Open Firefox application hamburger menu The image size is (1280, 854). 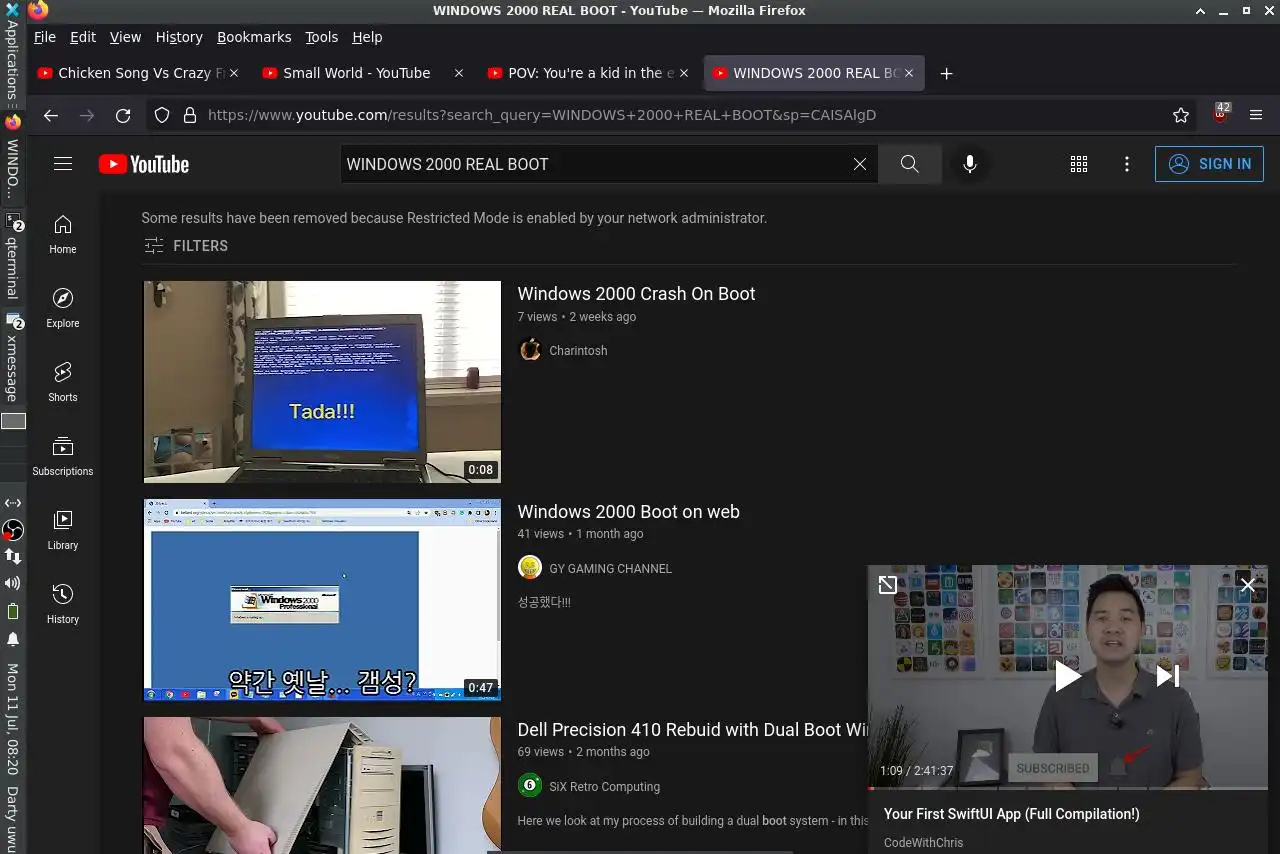(x=1256, y=115)
